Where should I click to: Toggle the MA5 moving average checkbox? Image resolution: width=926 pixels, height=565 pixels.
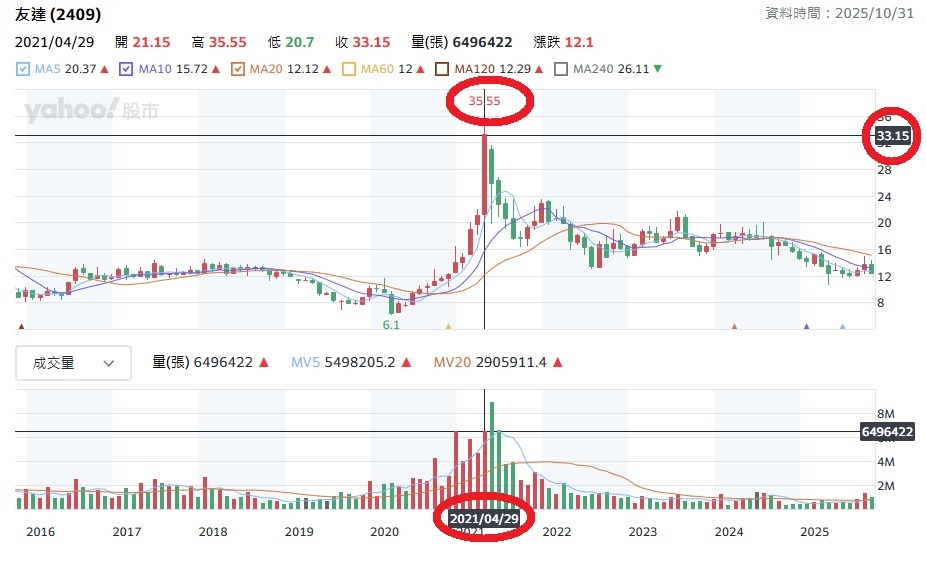click(22, 69)
